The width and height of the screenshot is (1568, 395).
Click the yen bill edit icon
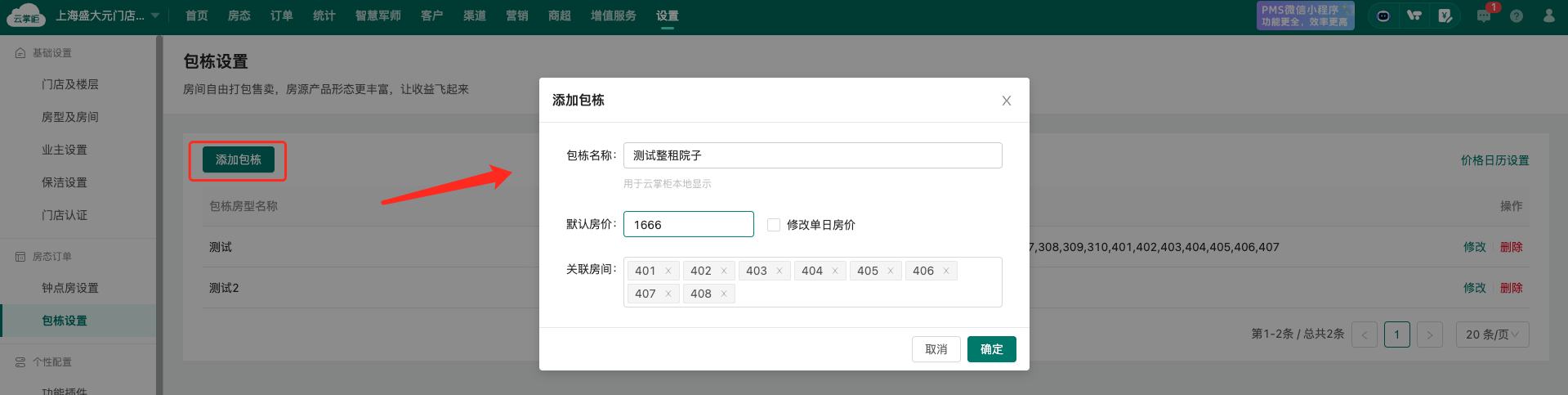(1445, 16)
